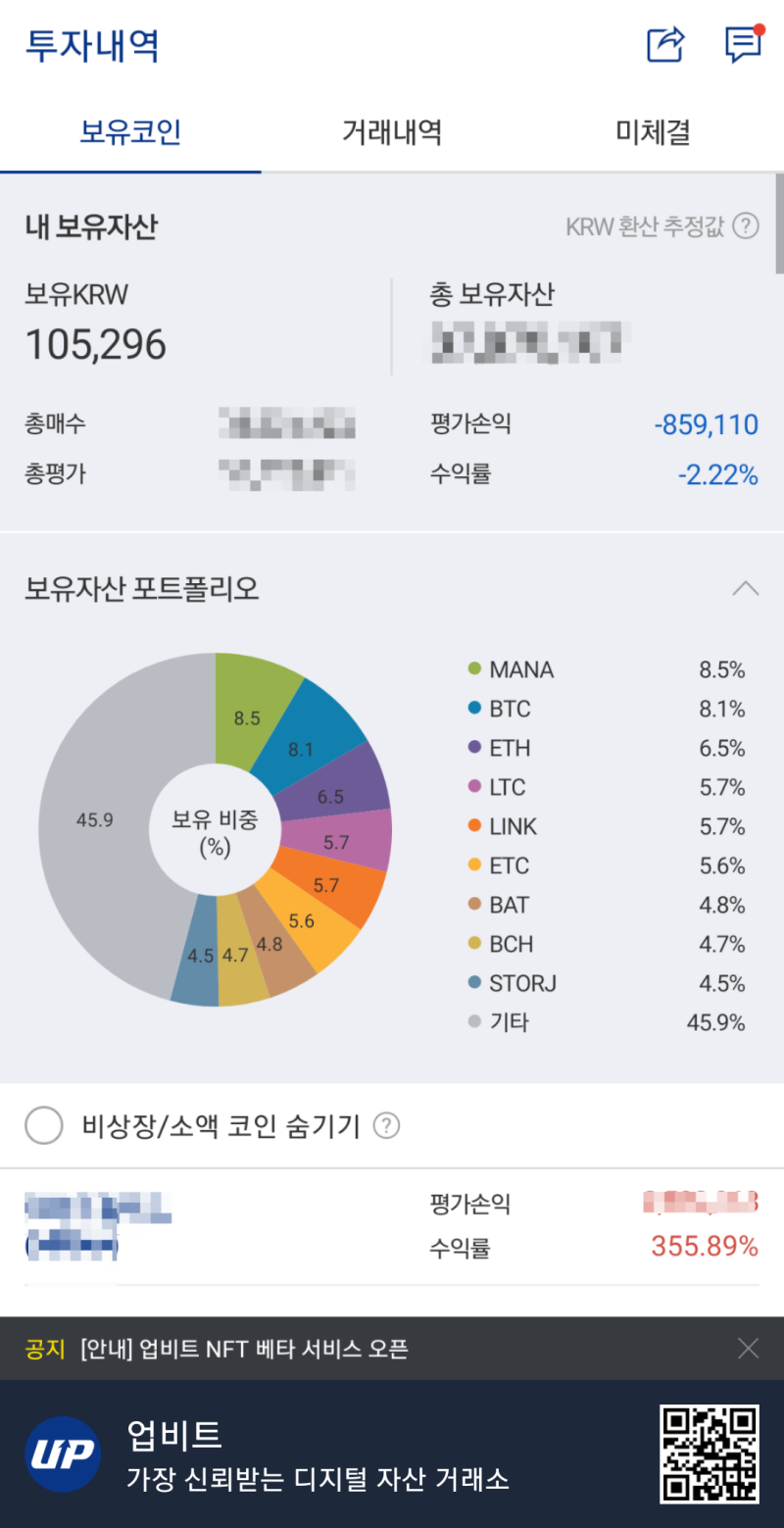Screen dimensions: 784x1528
Task: Switch to the 거래내역 tab
Action: click(x=392, y=132)
